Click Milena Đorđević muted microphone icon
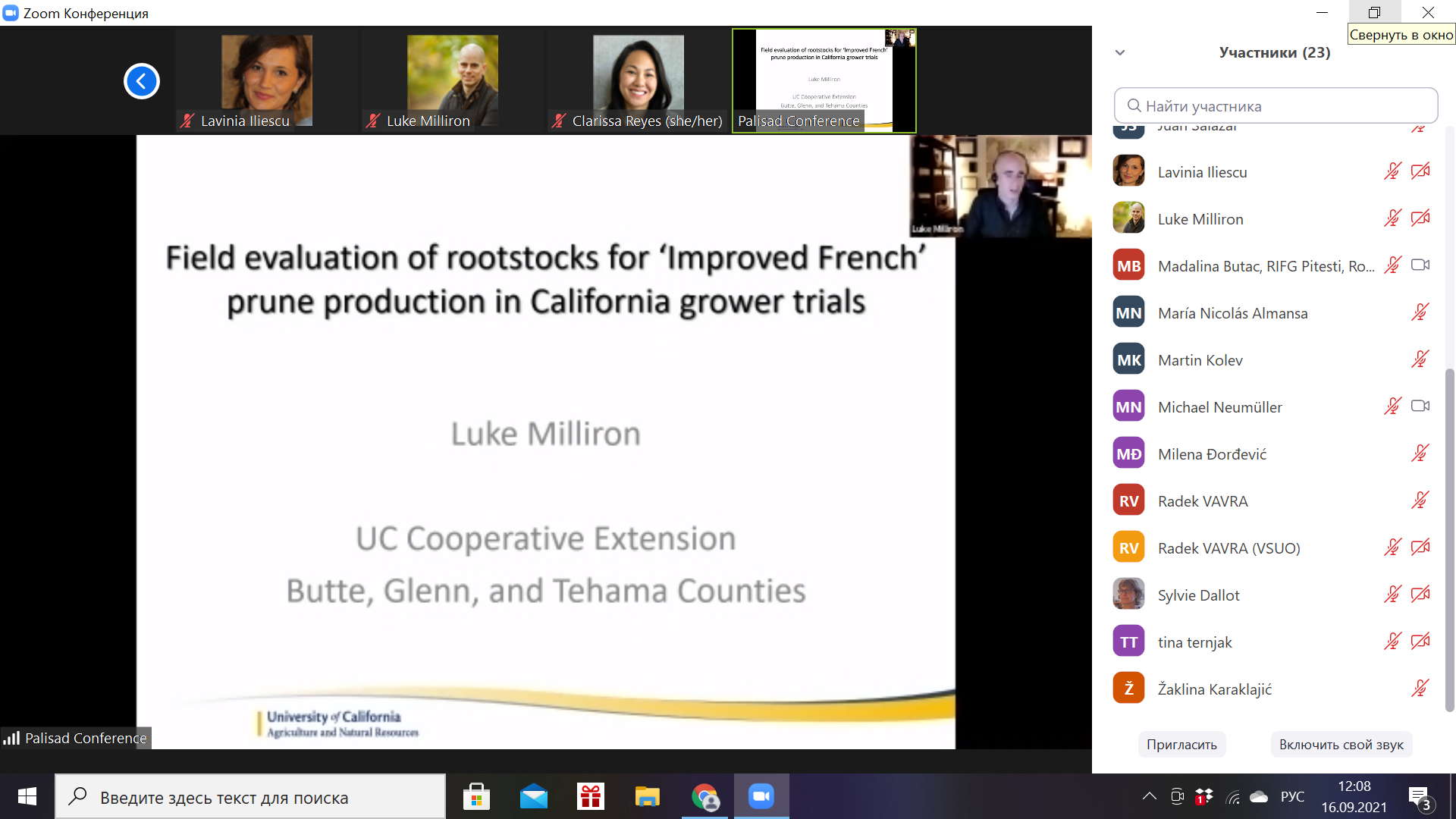 pos(1420,453)
